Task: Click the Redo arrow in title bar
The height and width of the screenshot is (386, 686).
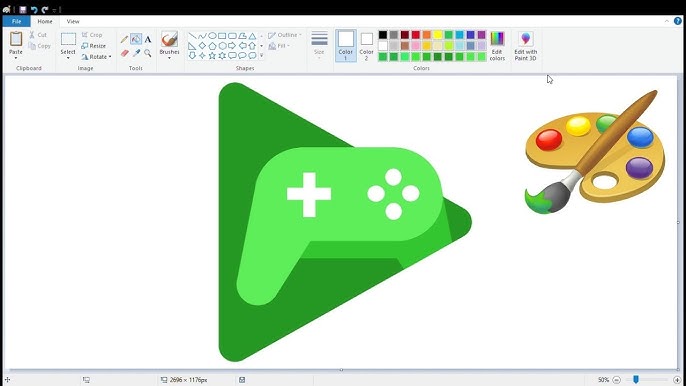Action: [45, 9]
